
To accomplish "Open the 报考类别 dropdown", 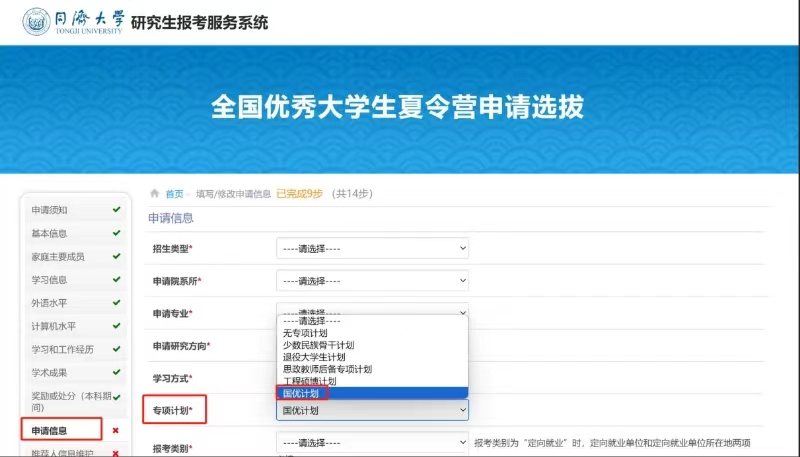I will click(x=372, y=442).
